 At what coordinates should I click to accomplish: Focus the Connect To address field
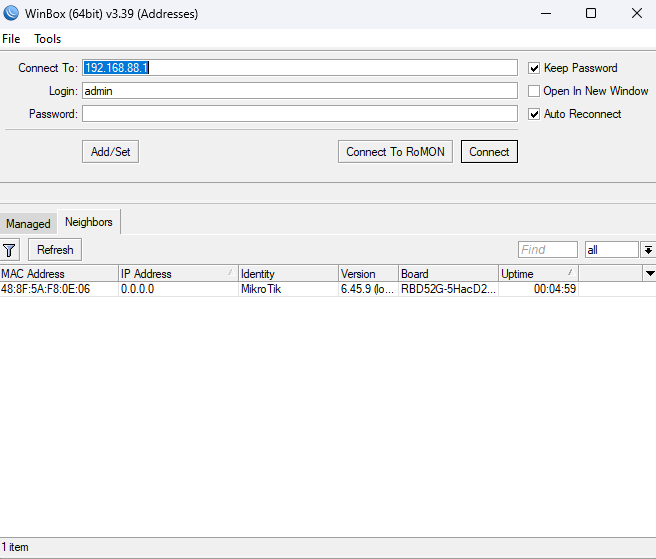pos(300,68)
